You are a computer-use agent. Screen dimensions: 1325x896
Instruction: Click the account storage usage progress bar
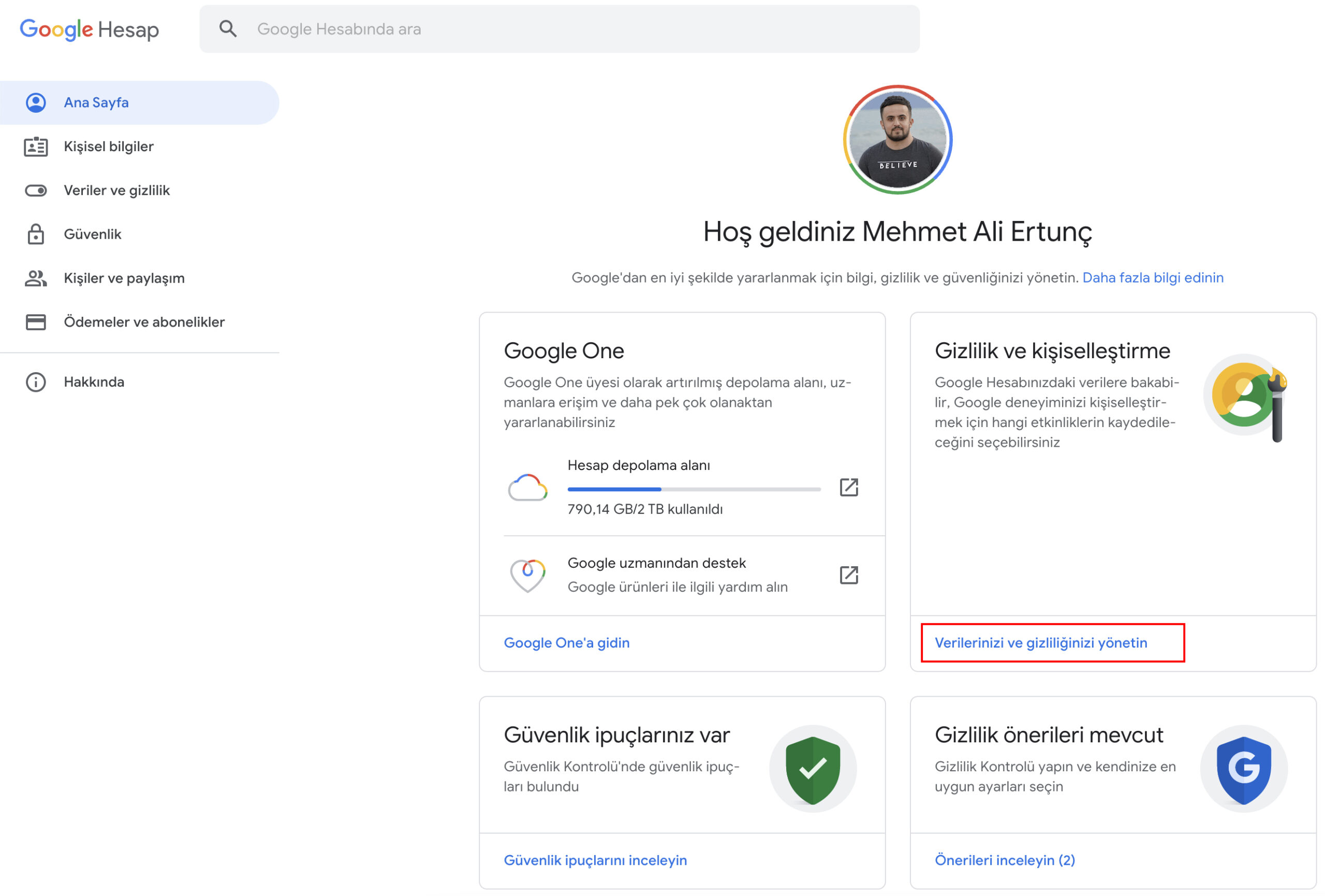click(694, 489)
